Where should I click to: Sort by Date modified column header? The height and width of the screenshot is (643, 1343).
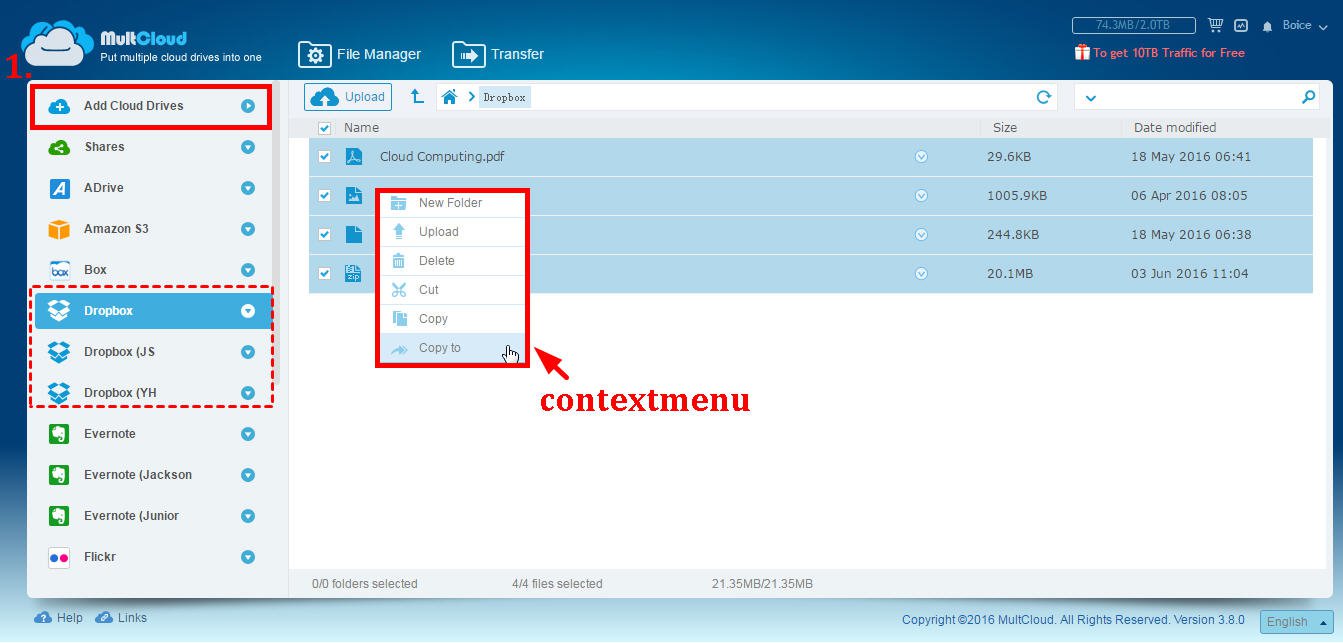pyautogui.click(x=1175, y=128)
